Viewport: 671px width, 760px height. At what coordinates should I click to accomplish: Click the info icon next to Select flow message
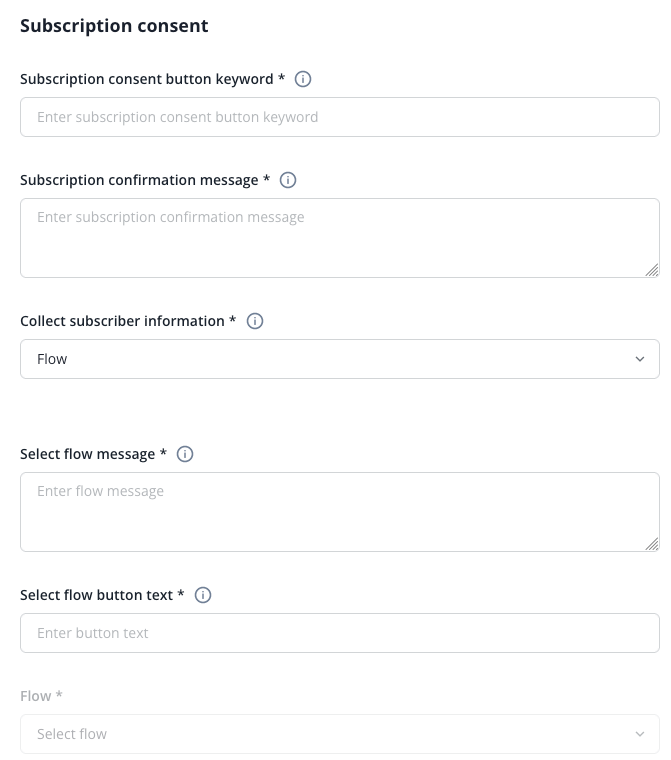pyautogui.click(x=185, y=454)
